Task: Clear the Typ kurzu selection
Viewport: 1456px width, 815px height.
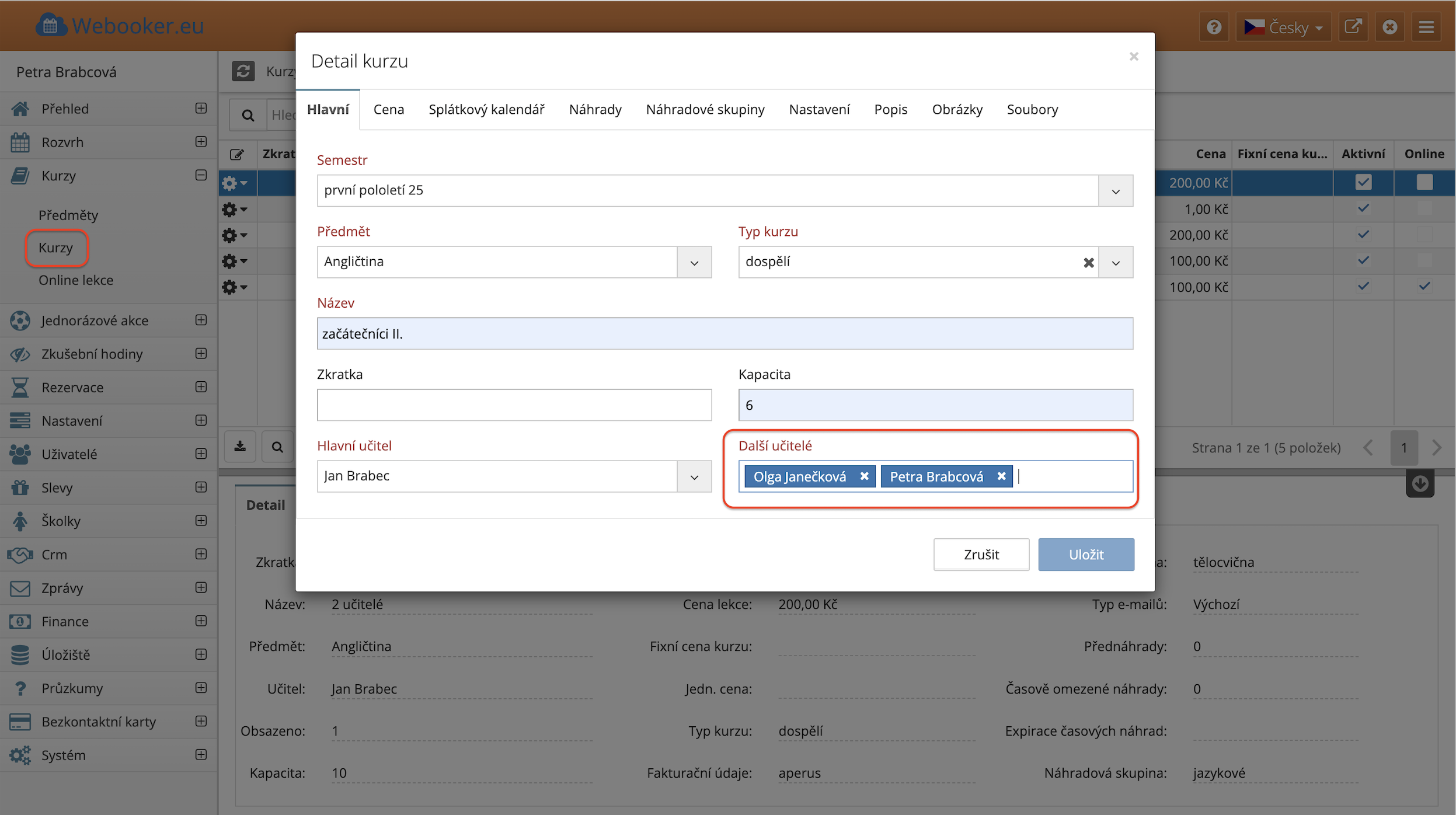Action: (x=1088, y=263)
